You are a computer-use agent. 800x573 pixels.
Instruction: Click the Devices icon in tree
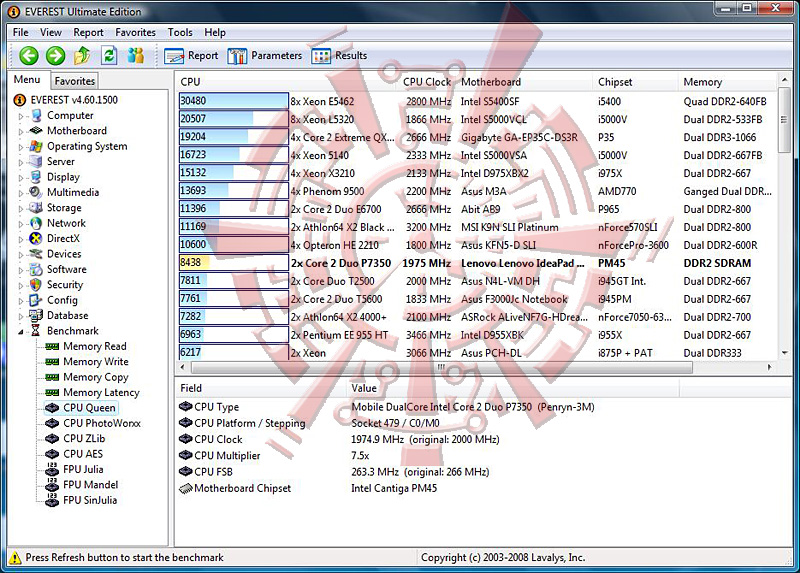36,254
